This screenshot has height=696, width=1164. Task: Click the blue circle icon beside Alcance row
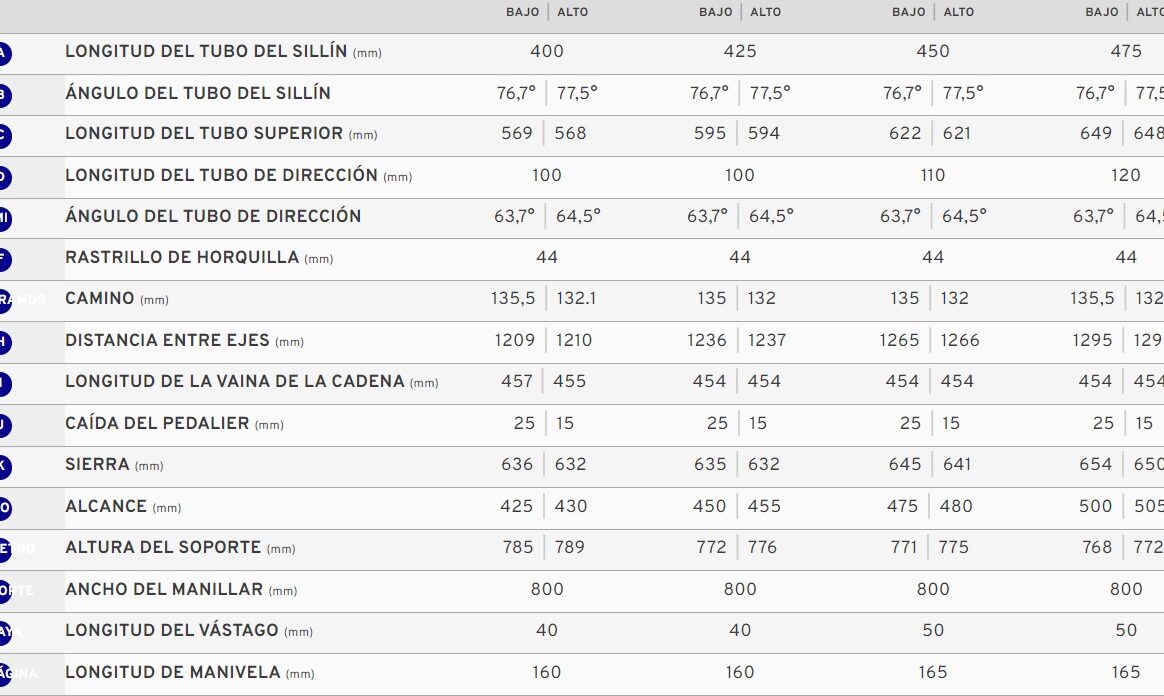(3, 508)
